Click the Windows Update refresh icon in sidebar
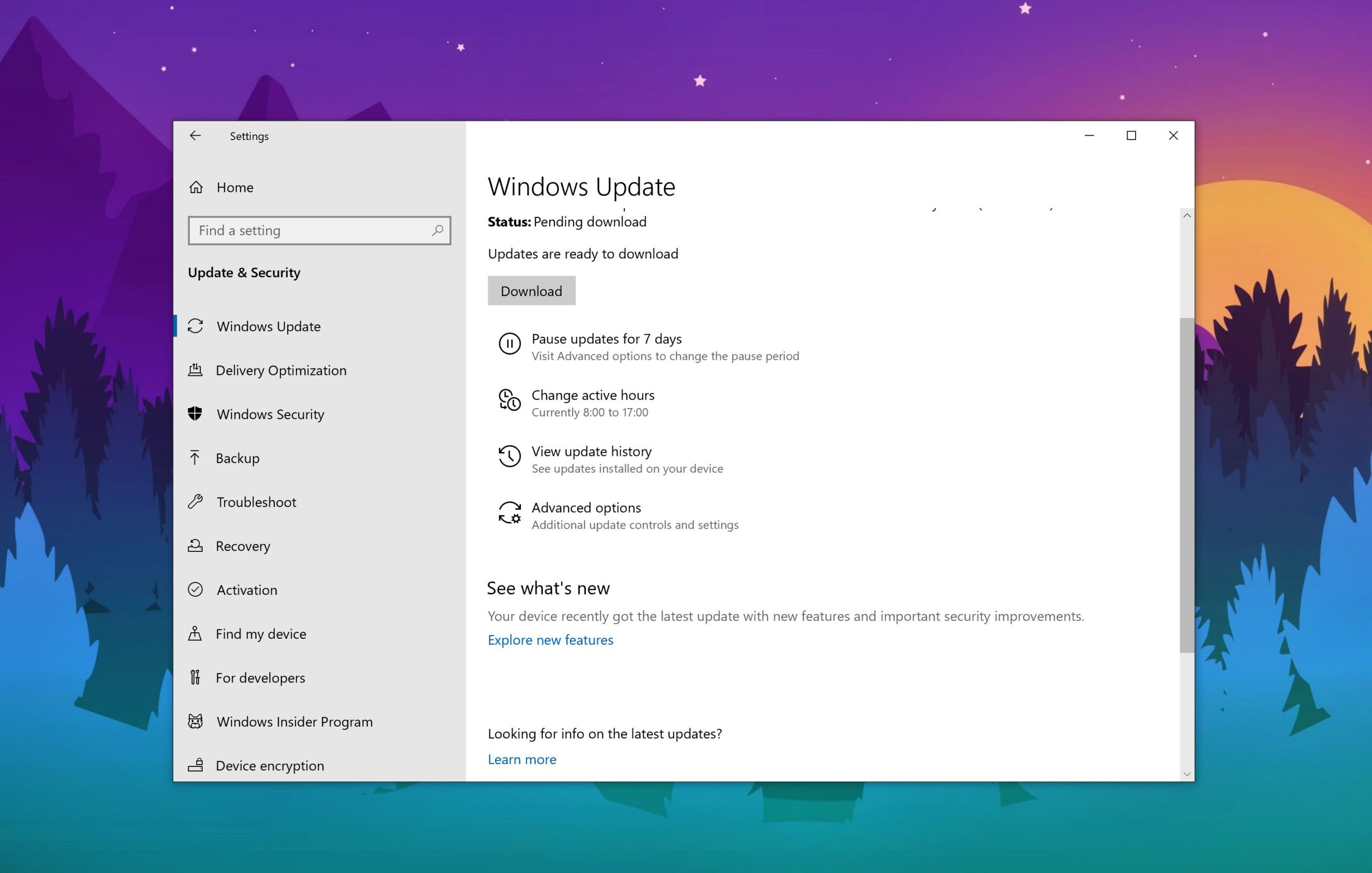 196,326
